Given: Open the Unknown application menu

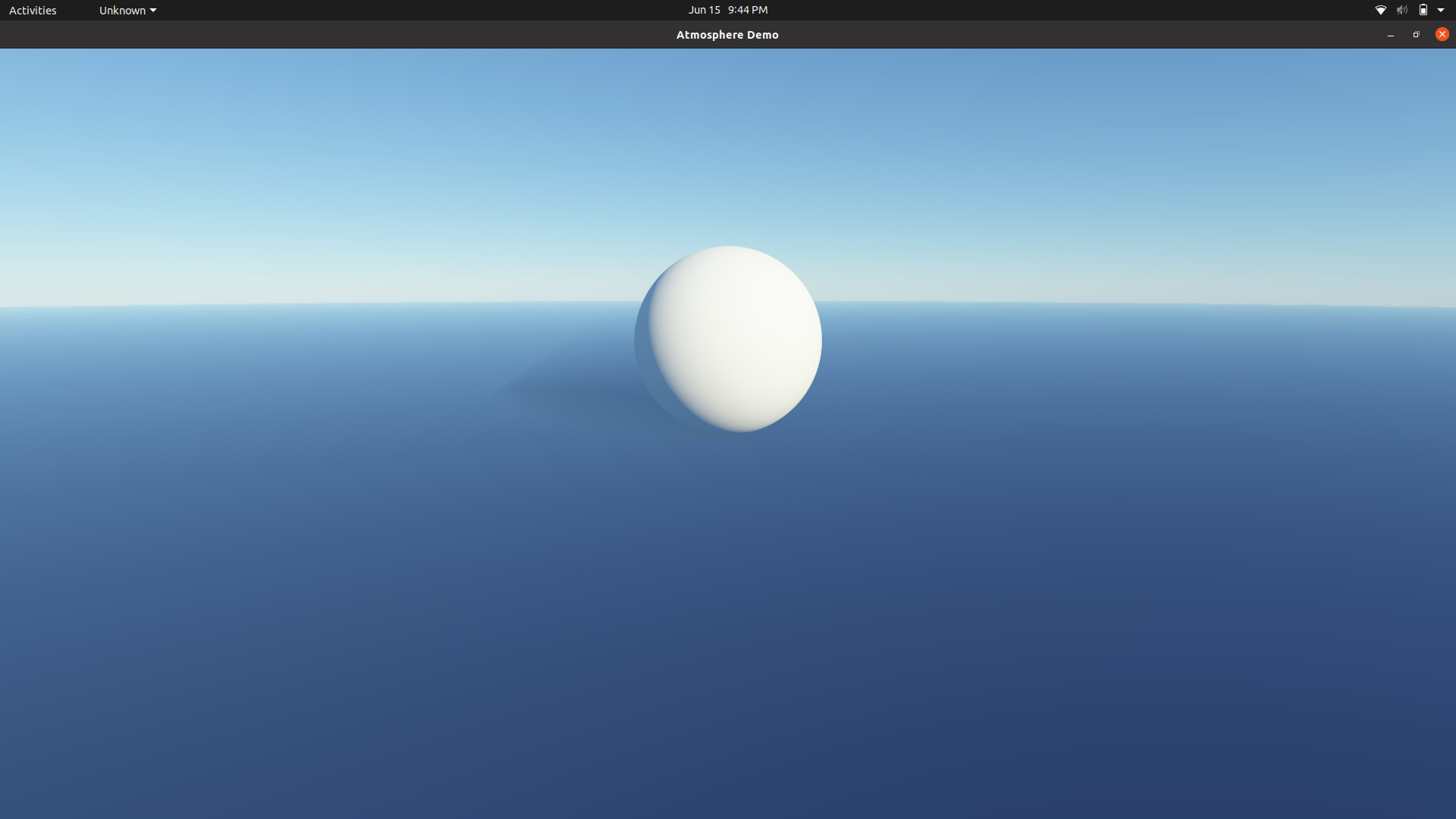Looking at the screenshot, I should (122, 10).
